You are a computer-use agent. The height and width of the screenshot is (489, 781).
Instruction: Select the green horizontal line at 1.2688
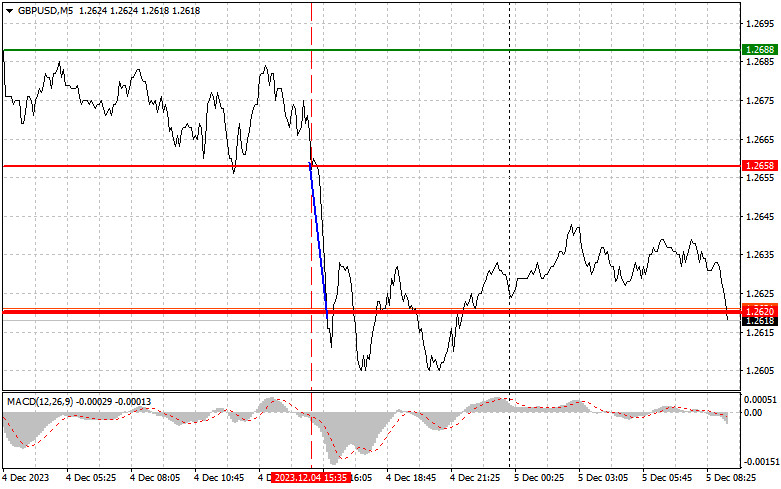click(372, 50)
